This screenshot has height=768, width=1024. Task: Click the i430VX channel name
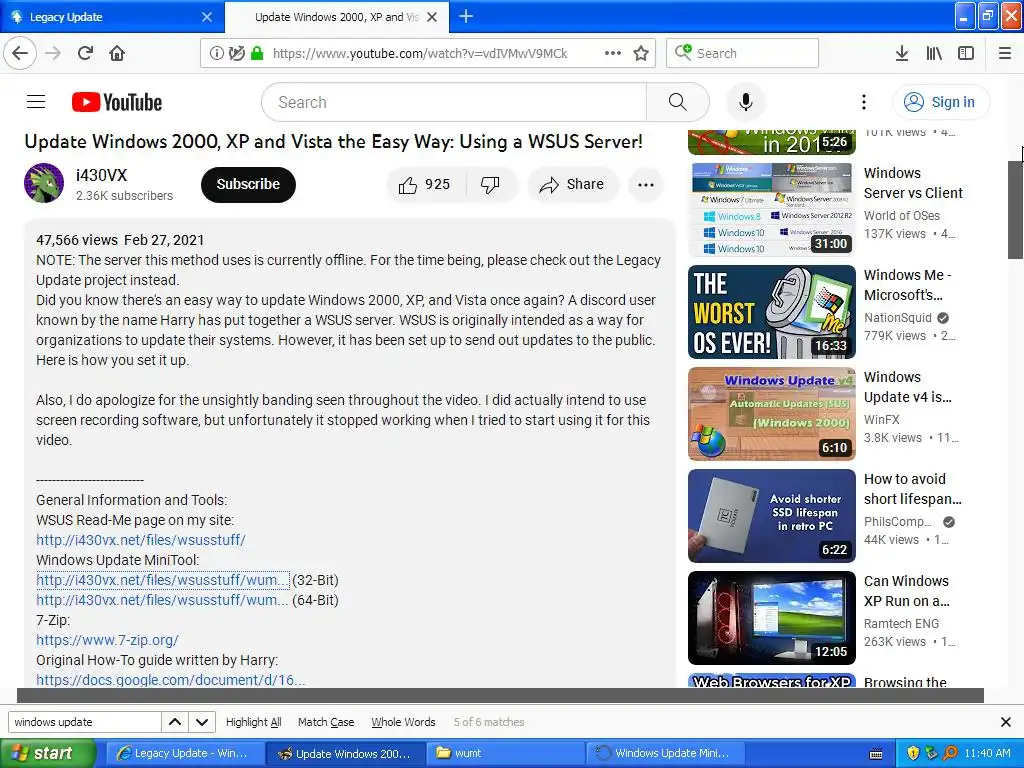[x=101, y=175]
